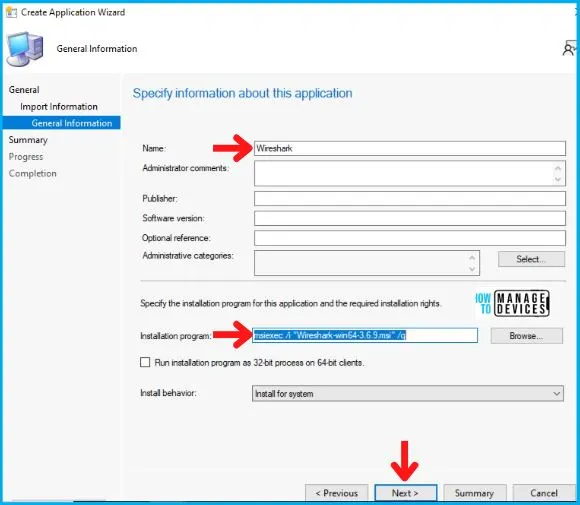
Task: Click the Optional reference input field
Action: coord(410,238)
